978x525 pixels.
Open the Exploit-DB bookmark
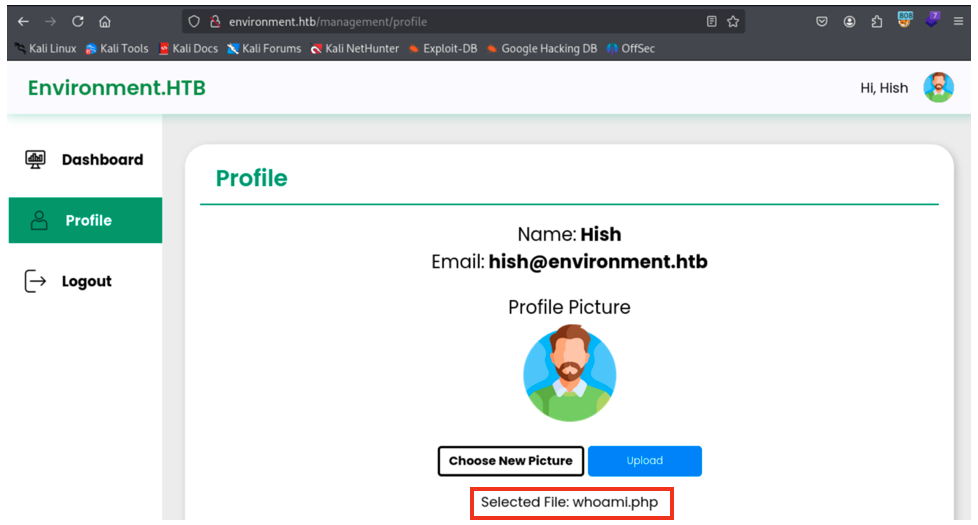tap(443, 49)
